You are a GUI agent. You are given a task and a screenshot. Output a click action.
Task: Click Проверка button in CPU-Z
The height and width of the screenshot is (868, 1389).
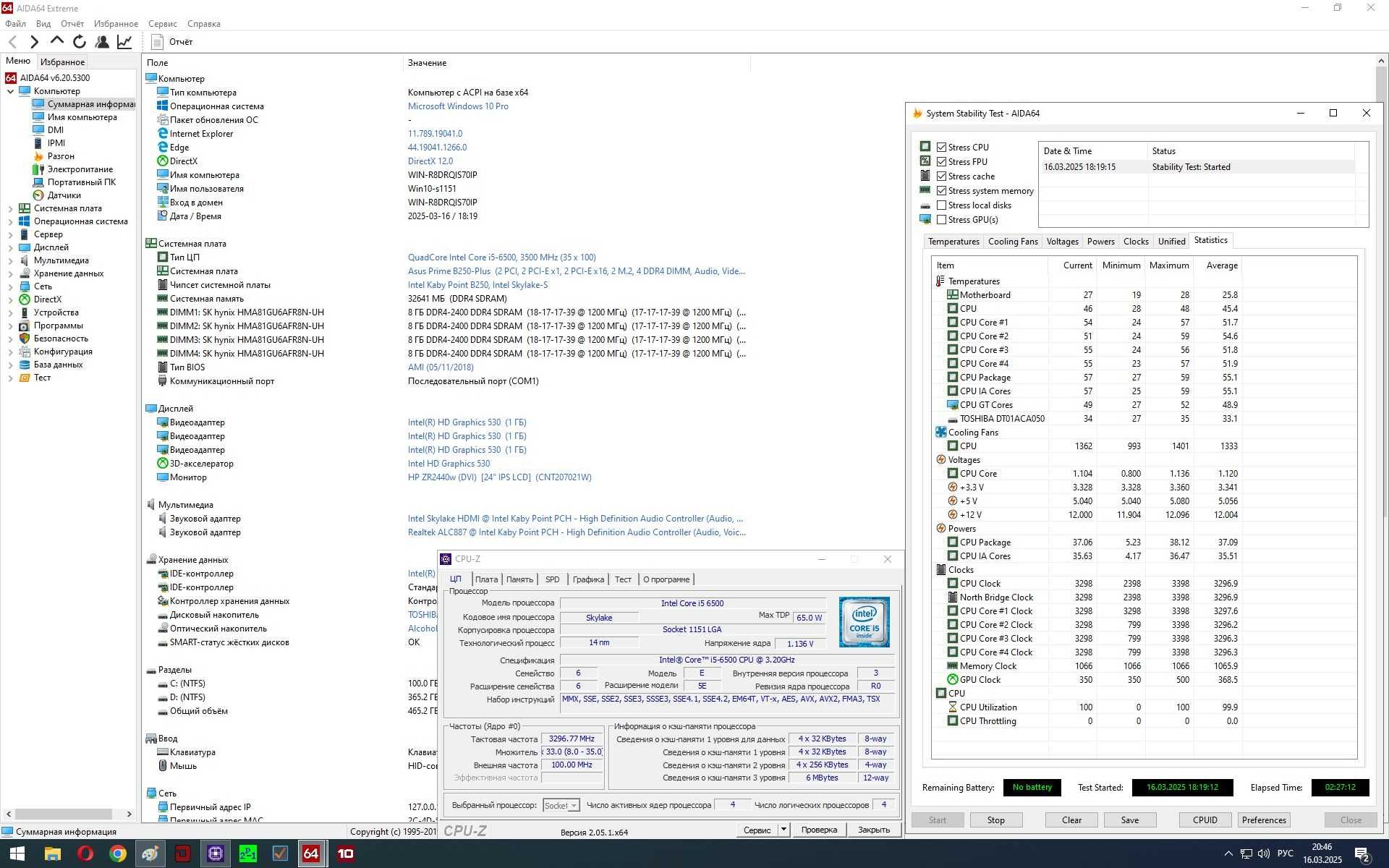click(x=819, y=830)
